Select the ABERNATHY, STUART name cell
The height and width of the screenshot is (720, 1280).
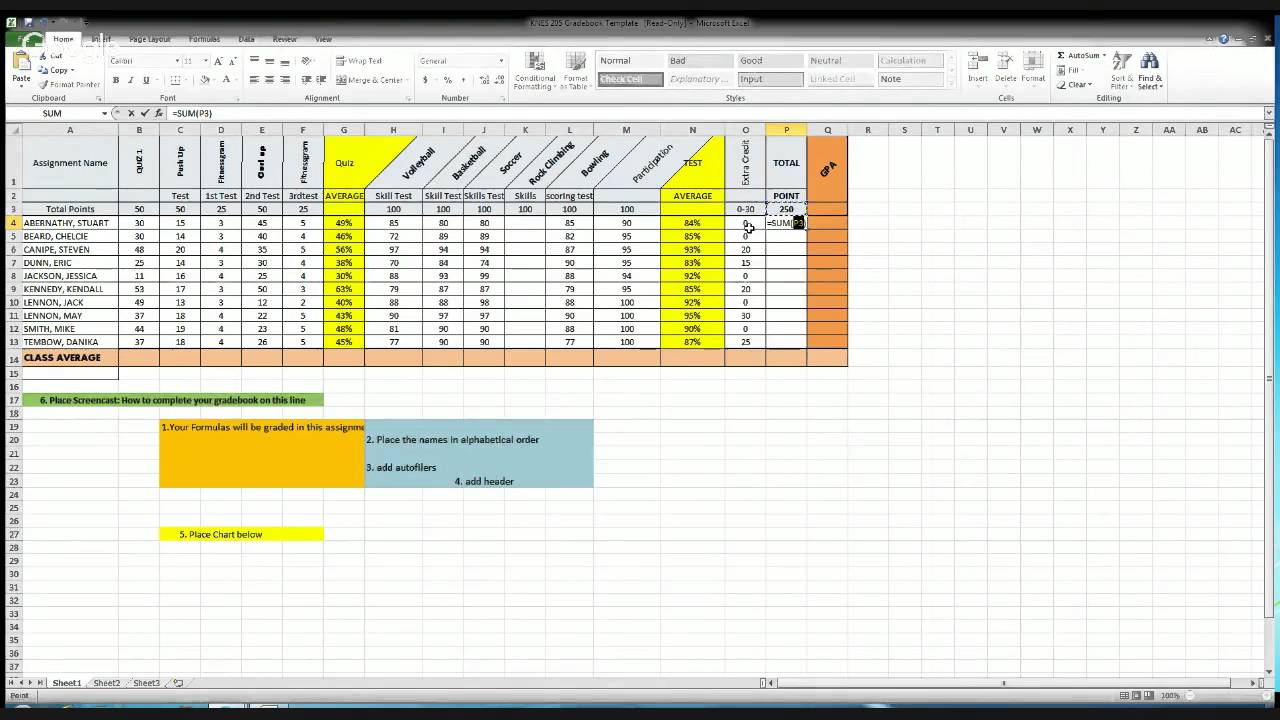click(x=69, y=223)
